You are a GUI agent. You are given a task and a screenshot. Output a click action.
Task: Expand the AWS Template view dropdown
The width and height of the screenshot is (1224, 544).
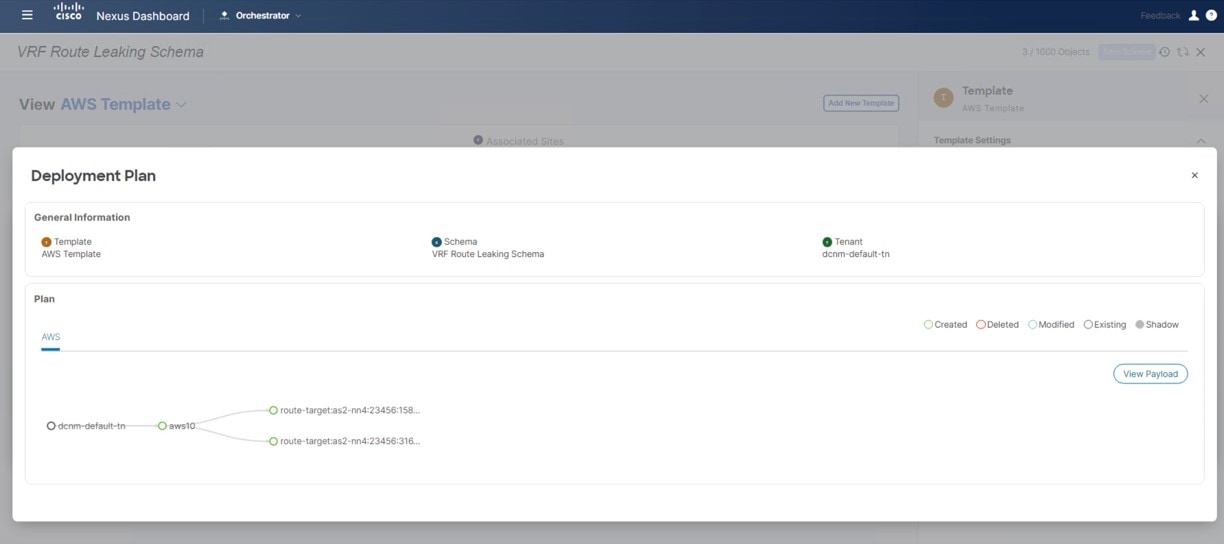click(181, 104)
